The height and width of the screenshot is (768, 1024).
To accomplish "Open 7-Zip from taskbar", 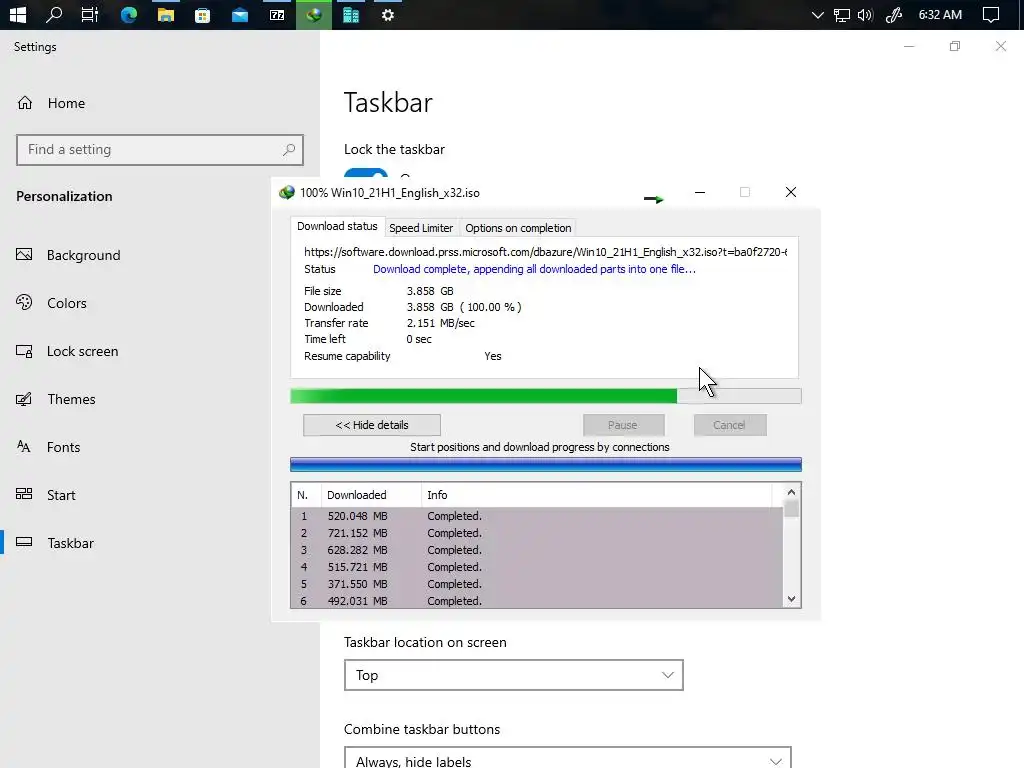I will point(277,14).
